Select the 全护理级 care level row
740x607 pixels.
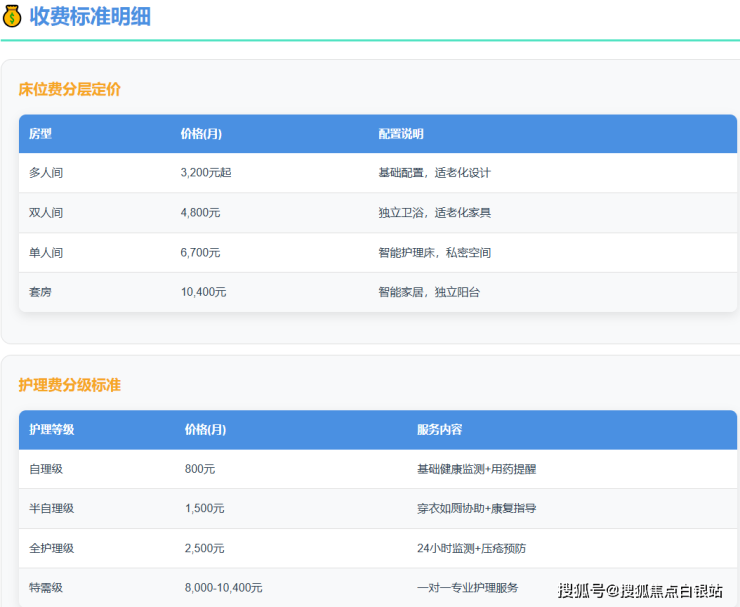point(51,549)
